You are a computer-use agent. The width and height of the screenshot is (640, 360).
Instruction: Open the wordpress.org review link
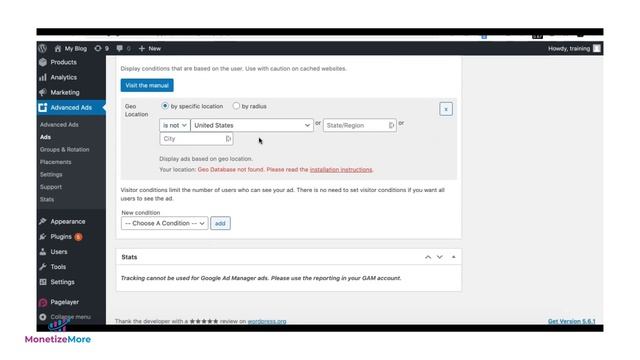(267, 321)
